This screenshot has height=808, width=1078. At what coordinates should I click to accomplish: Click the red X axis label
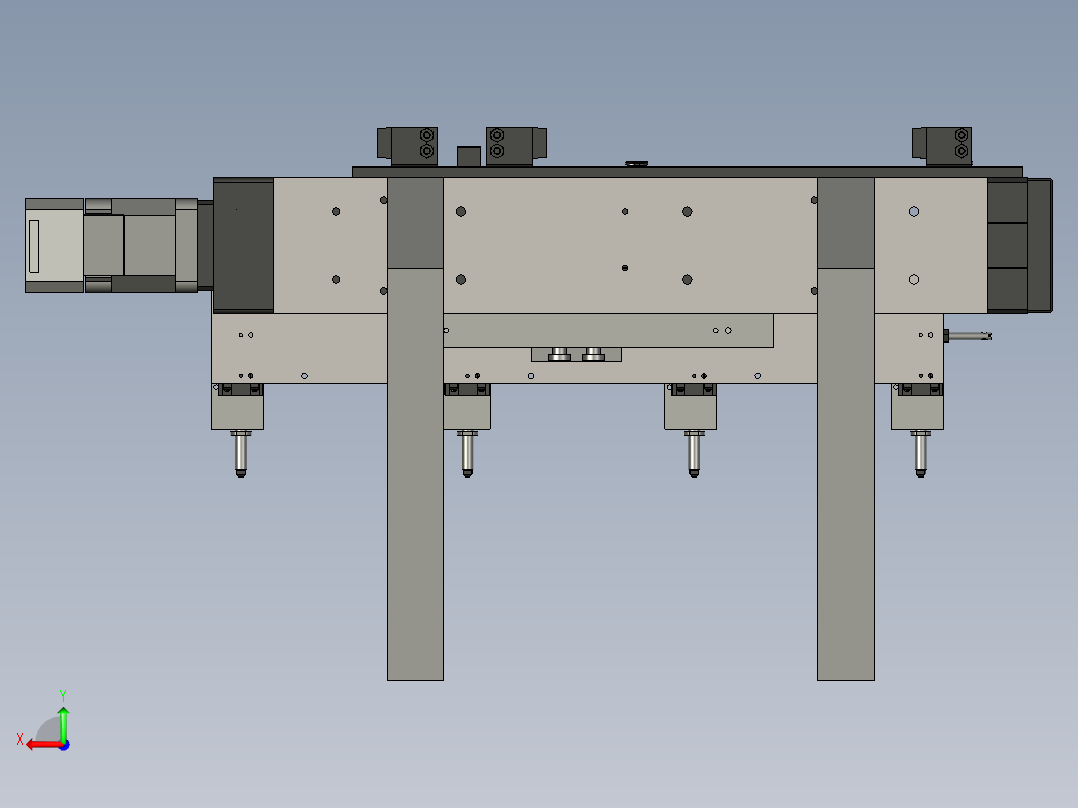tap(20, 739)
